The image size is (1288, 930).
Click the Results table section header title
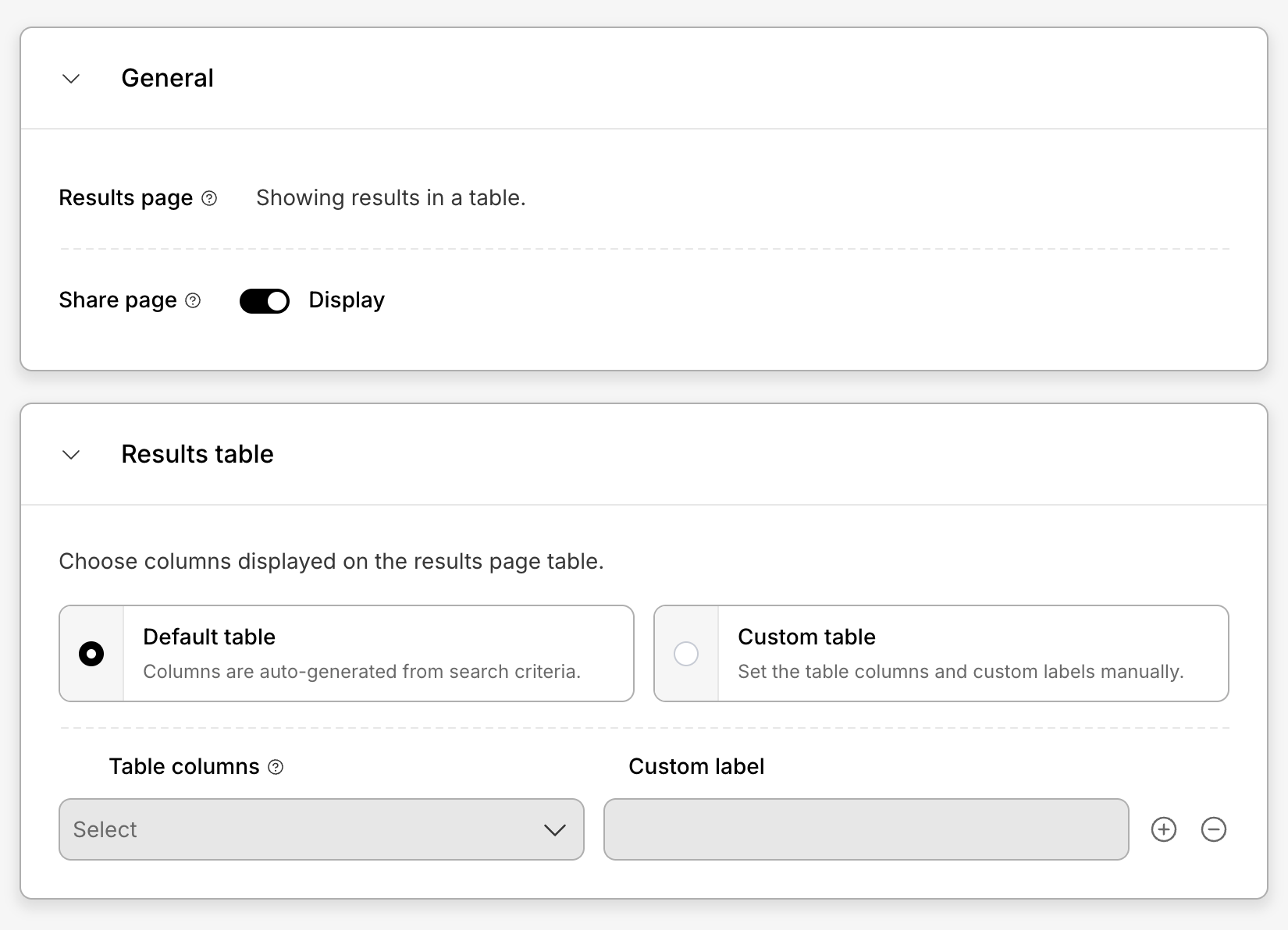coord(197,454)
